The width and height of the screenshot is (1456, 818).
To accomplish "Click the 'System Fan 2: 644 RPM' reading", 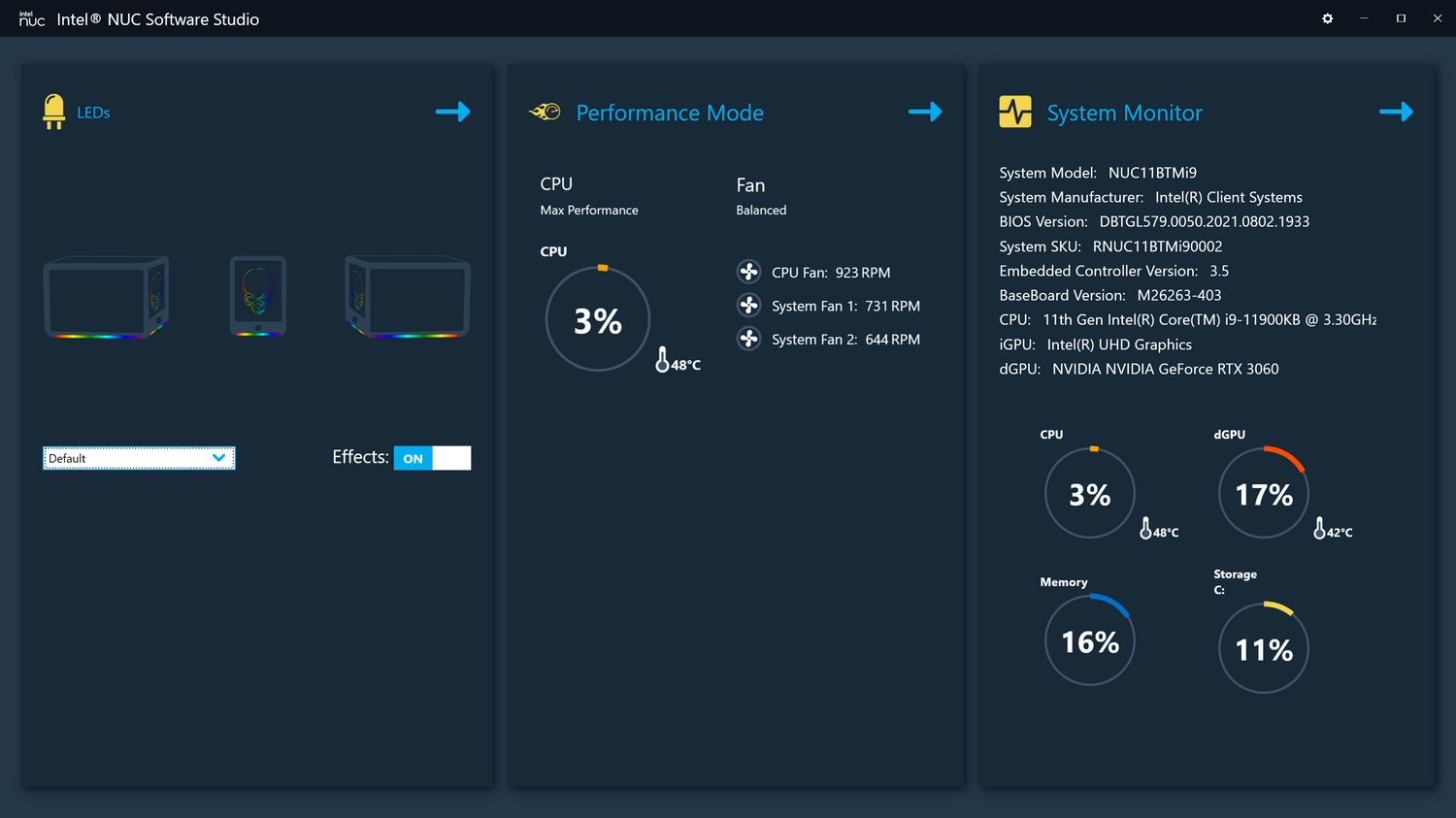I will coord(845,340).
